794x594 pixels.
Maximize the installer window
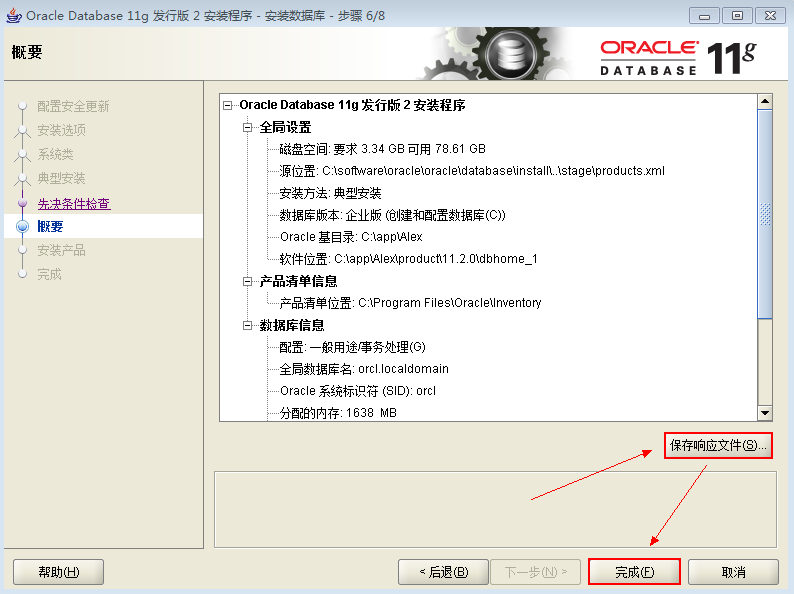pyautogui.click(x=737, y=16)
